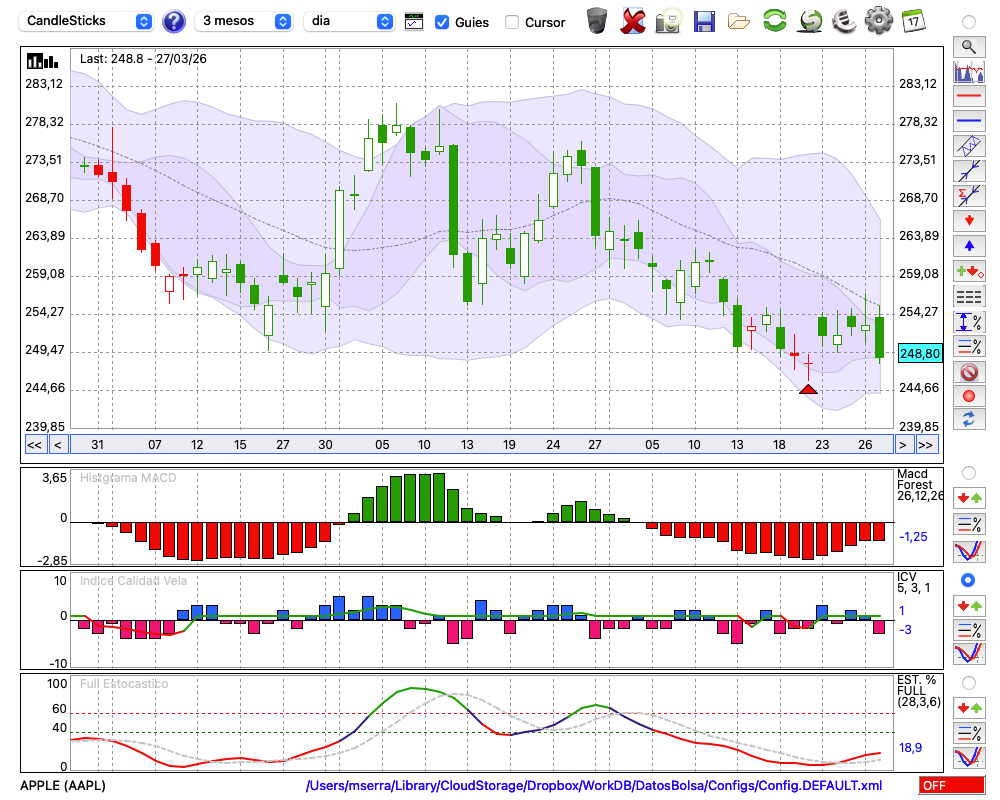Screen dimensions: 1000x800
Task: Select the blue horizontal line tool
Action: pos(968,121)
